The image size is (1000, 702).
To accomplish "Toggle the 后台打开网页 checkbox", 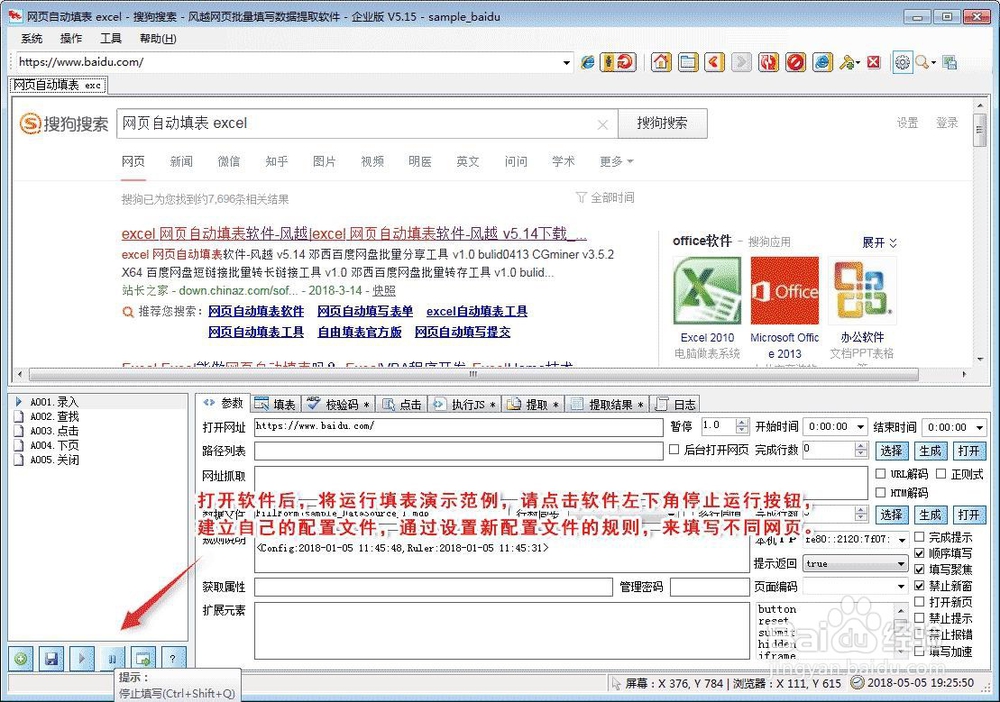I will (674, 450).
